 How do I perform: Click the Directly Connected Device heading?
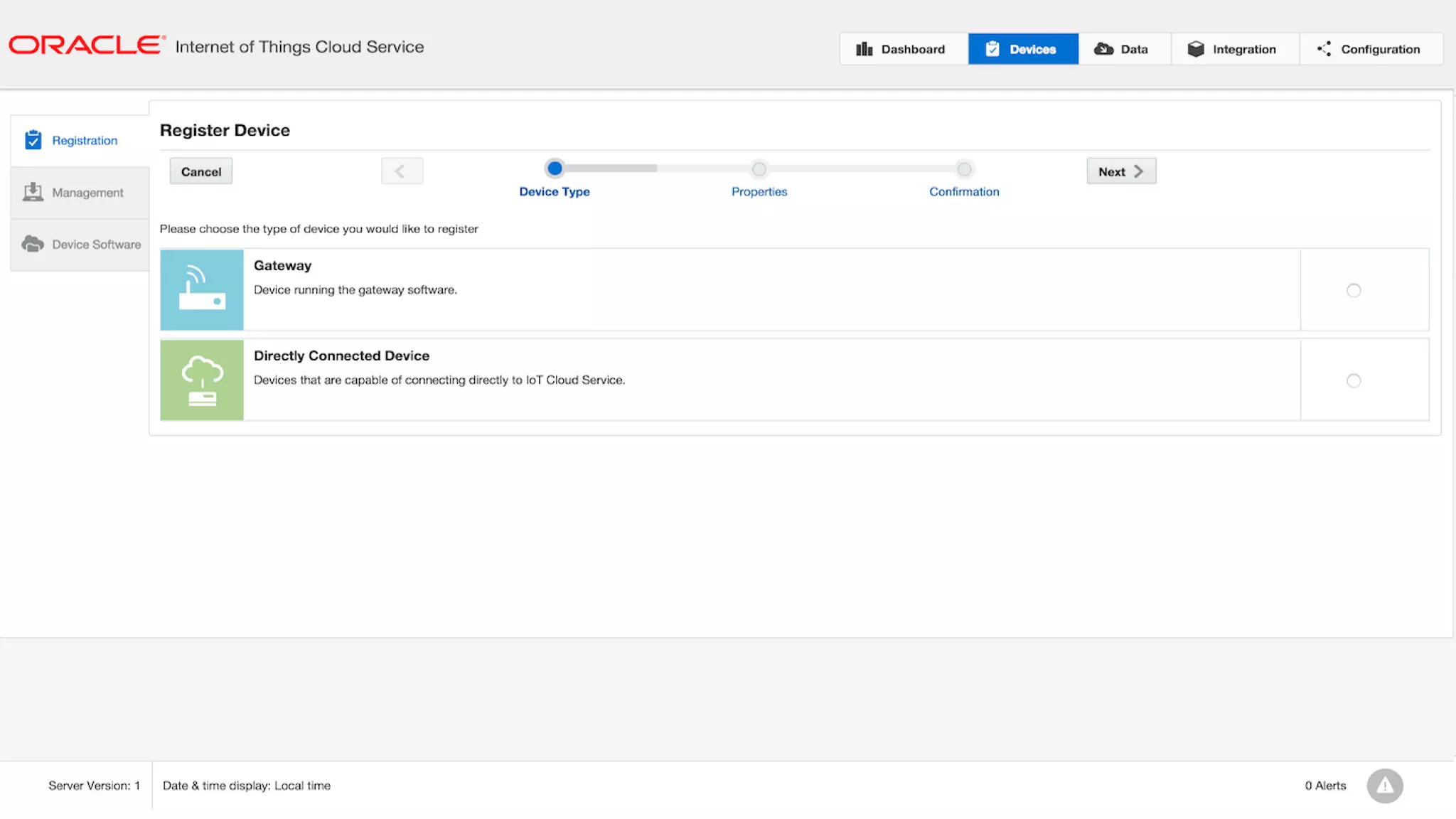pos(341,355)
